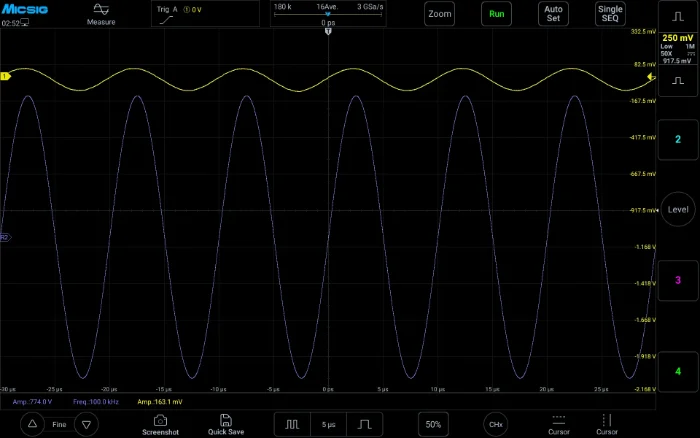This screenshot has height=438, width=700.
Task: Tap the 0 ps delay readout
Action: [x=328, y=23]
